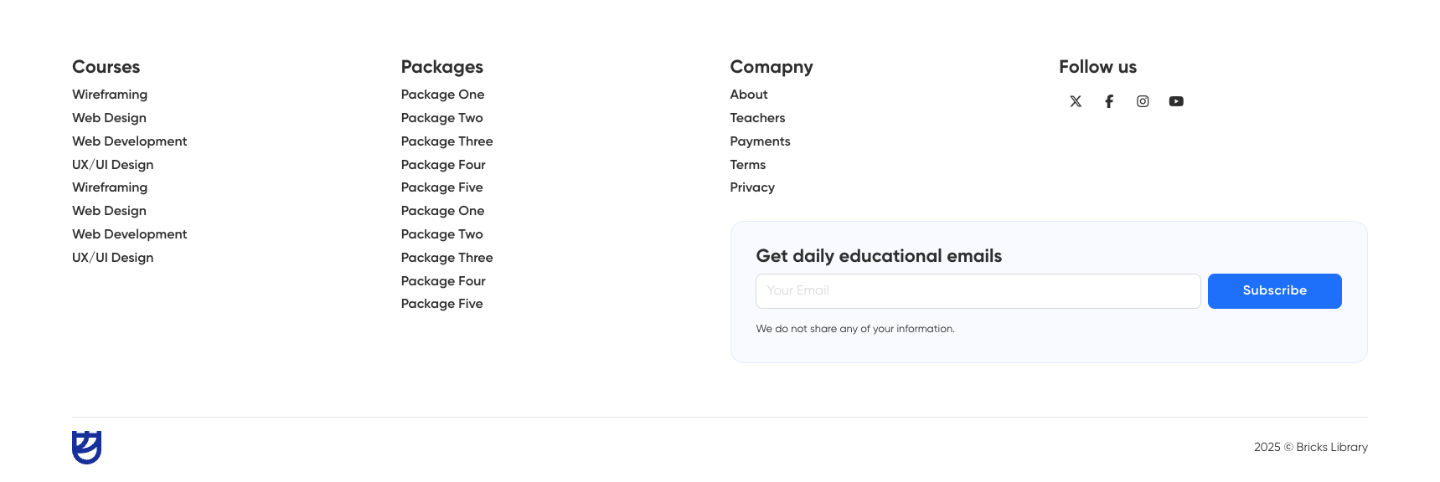
Task: Open the first Package One link
Action: [x=442, y=95]
